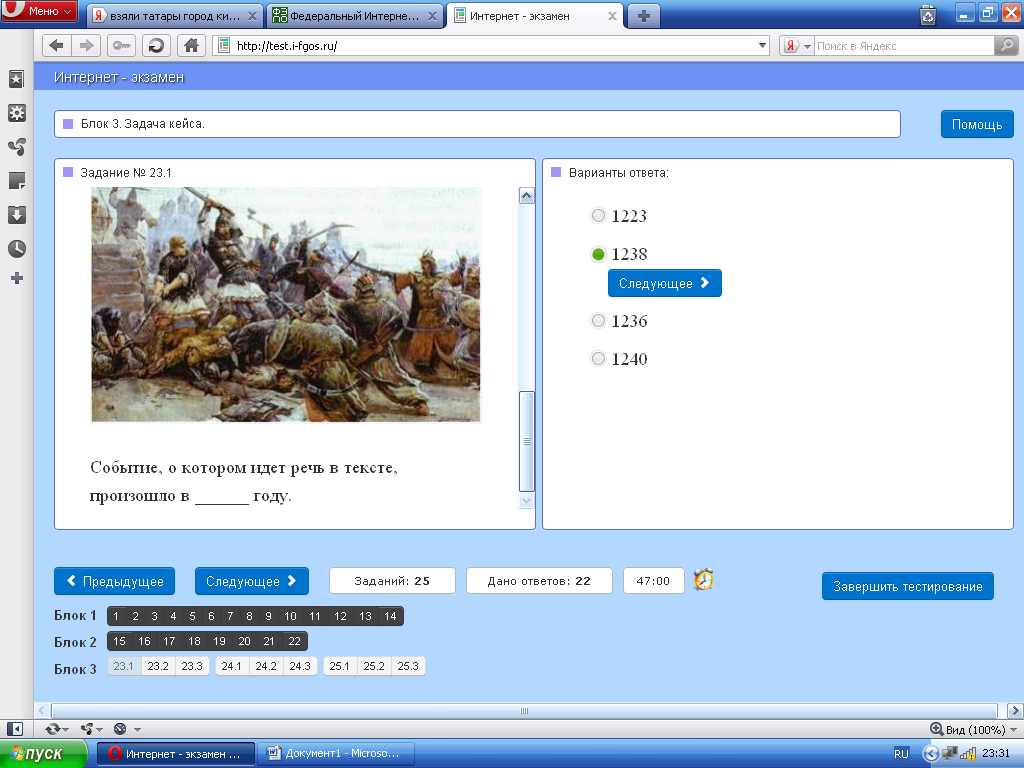The width and height of the screenshot is (1024, 768).
Task: Click the RU language indicator
Action: coord(901,754)
